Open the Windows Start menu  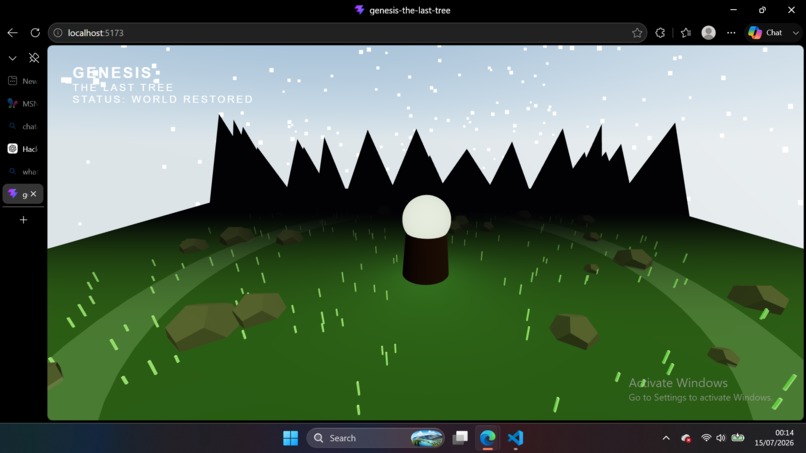click(290, 438)
